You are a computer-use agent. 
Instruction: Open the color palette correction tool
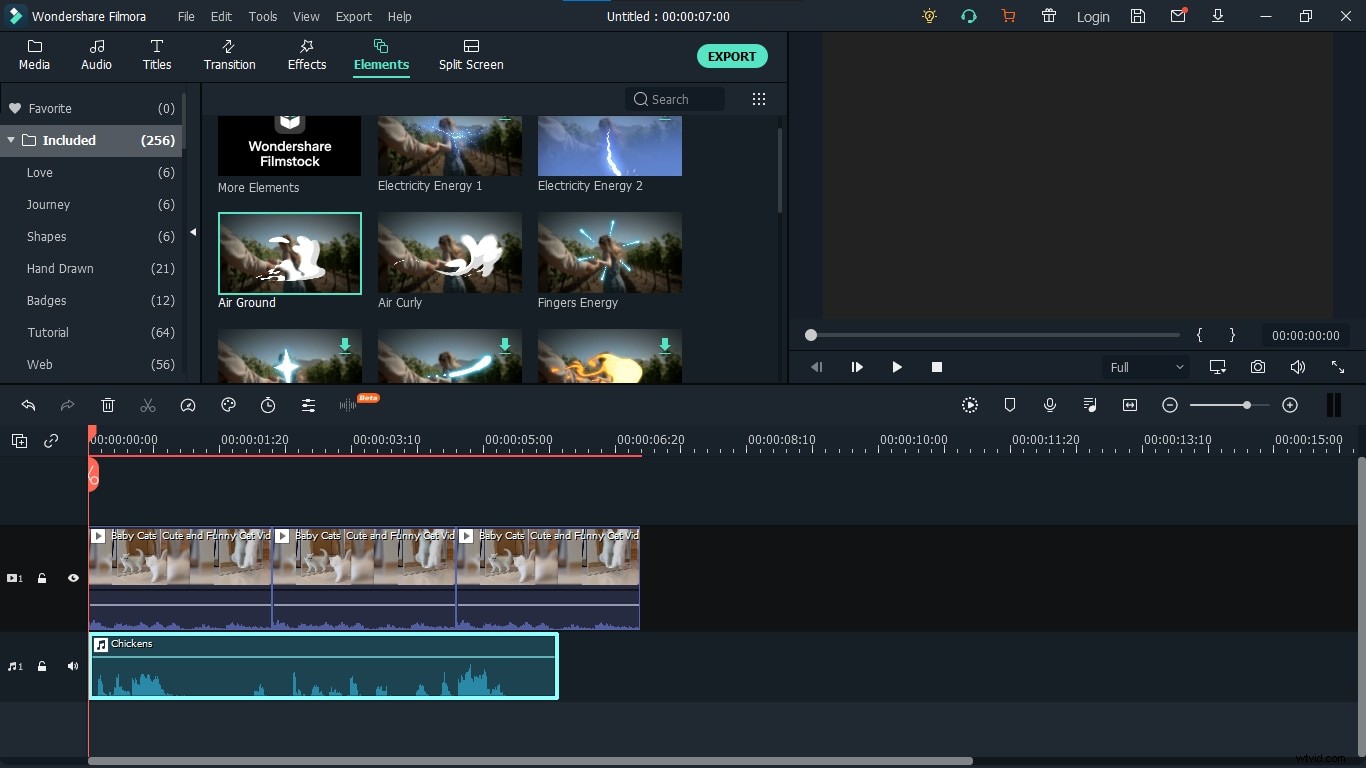(x=228, y=406)
